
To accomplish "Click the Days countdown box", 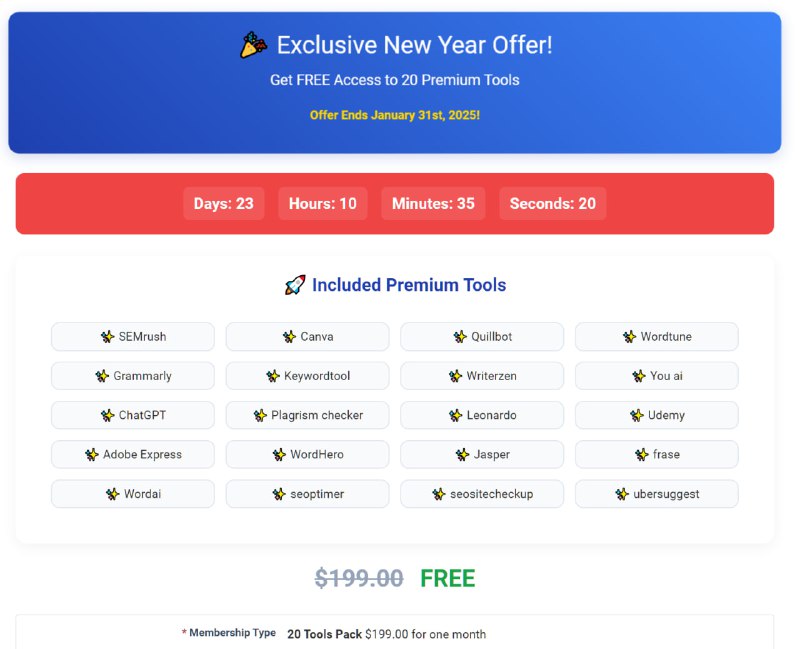I will [223, 204].
